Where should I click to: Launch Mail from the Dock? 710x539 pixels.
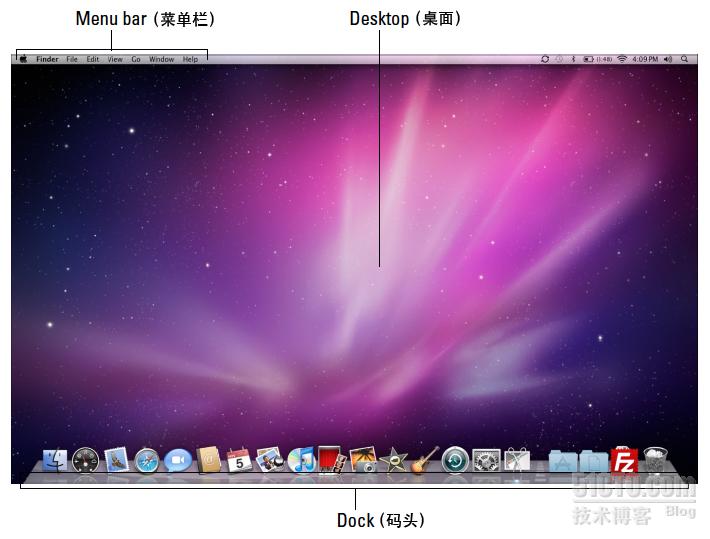point(116,460)
